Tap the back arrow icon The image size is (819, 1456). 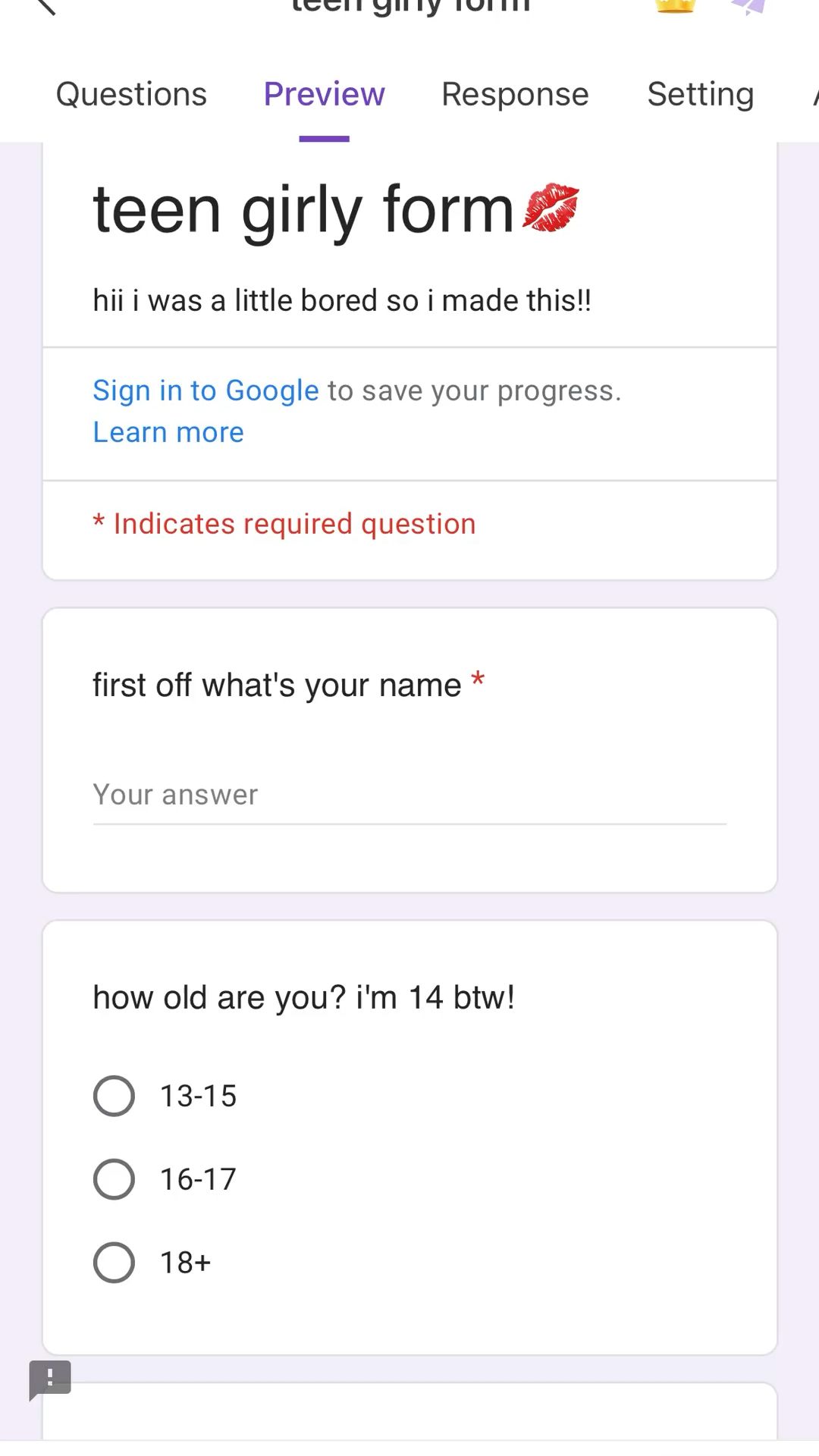(x=45, y=6)
